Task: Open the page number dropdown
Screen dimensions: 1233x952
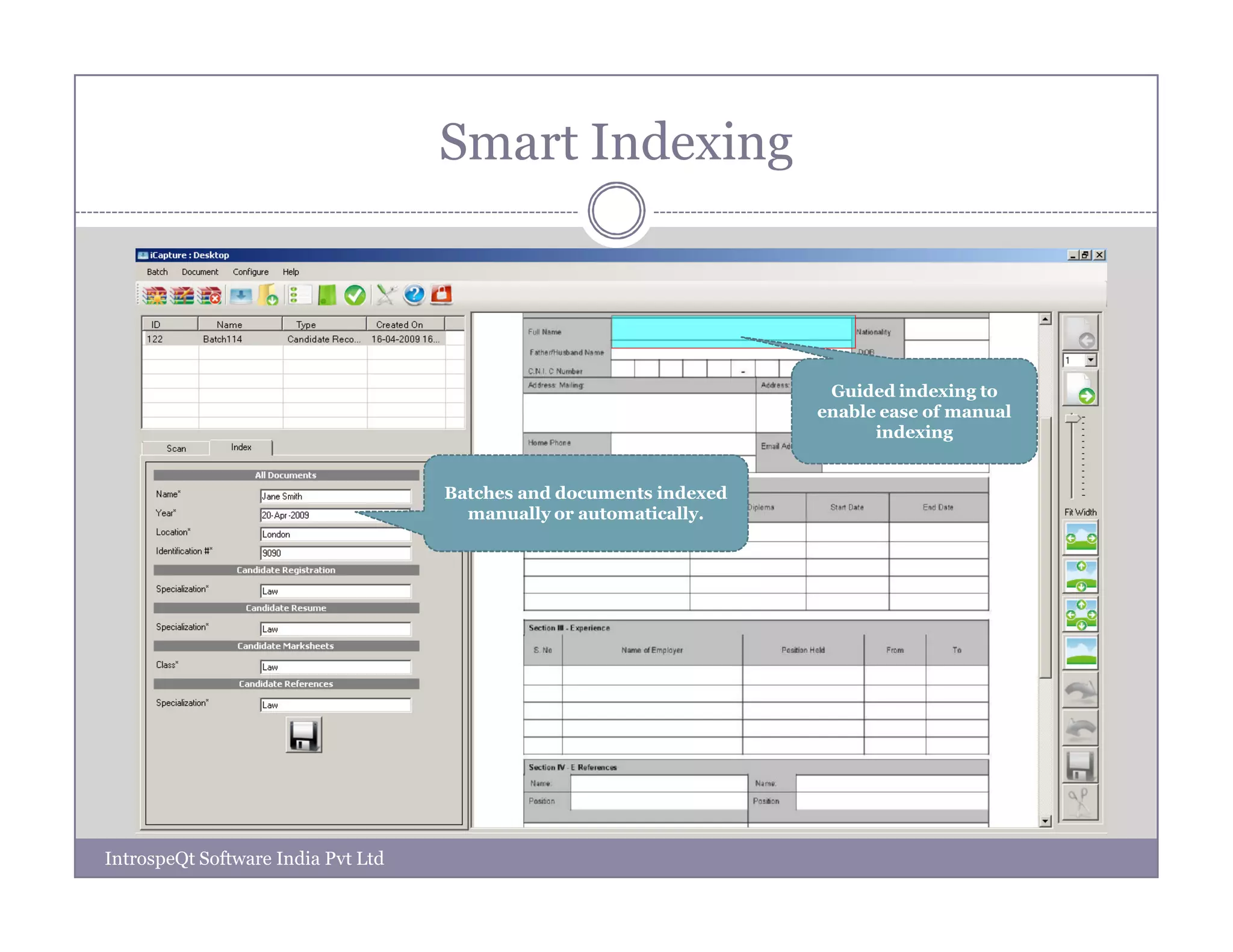Action: pyautogui.click(x=1091, y=360)
